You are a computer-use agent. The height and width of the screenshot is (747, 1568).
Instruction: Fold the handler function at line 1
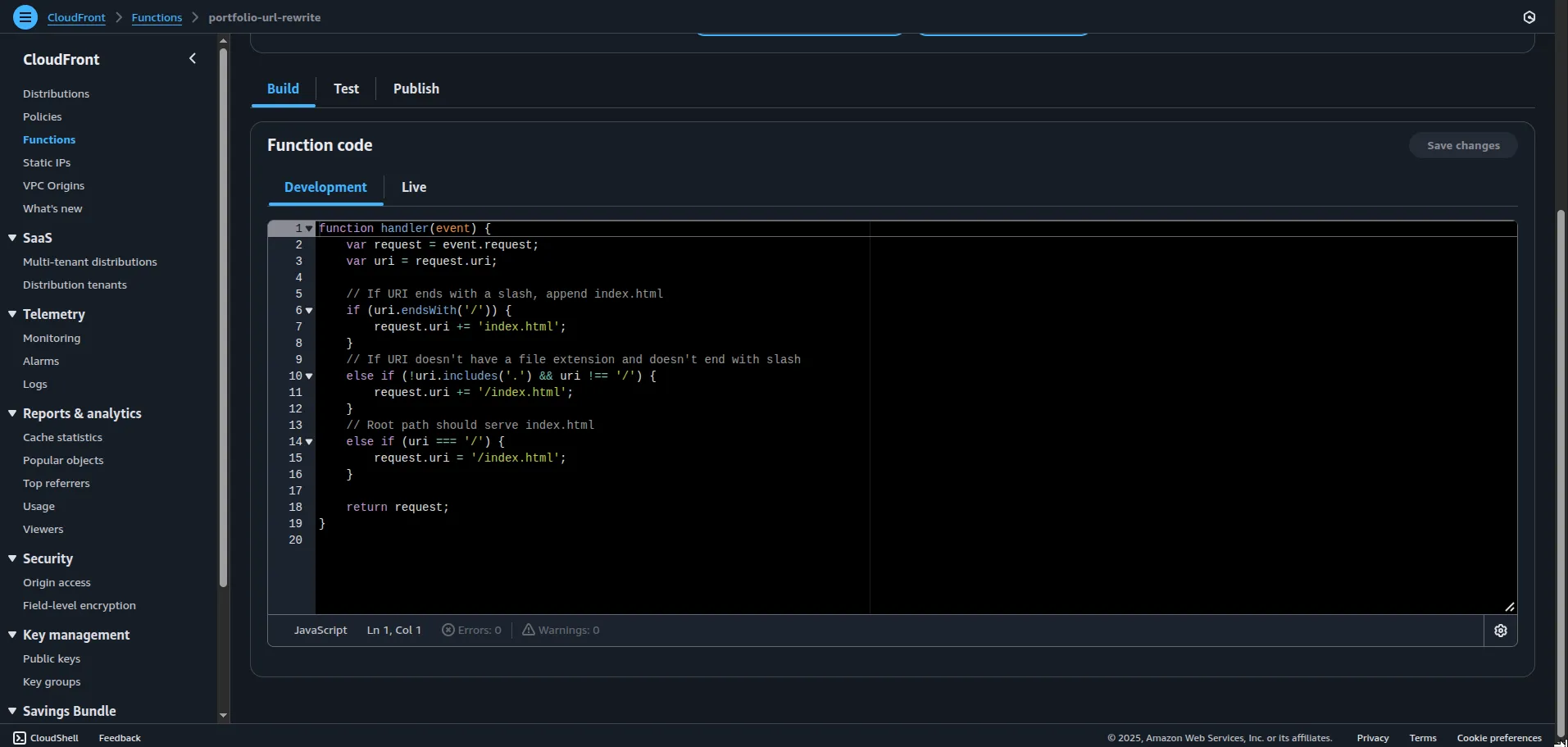309,229
